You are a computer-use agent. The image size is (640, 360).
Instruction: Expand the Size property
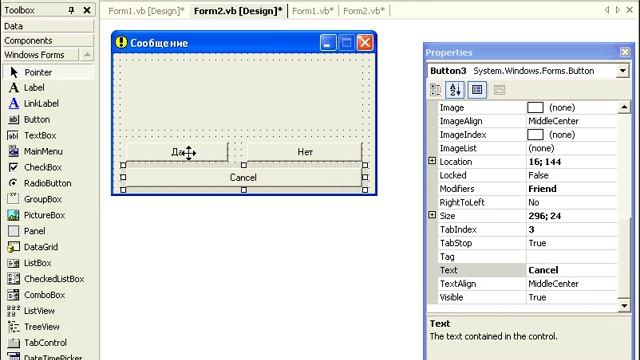pyautogui.click(x=432, y=215)
